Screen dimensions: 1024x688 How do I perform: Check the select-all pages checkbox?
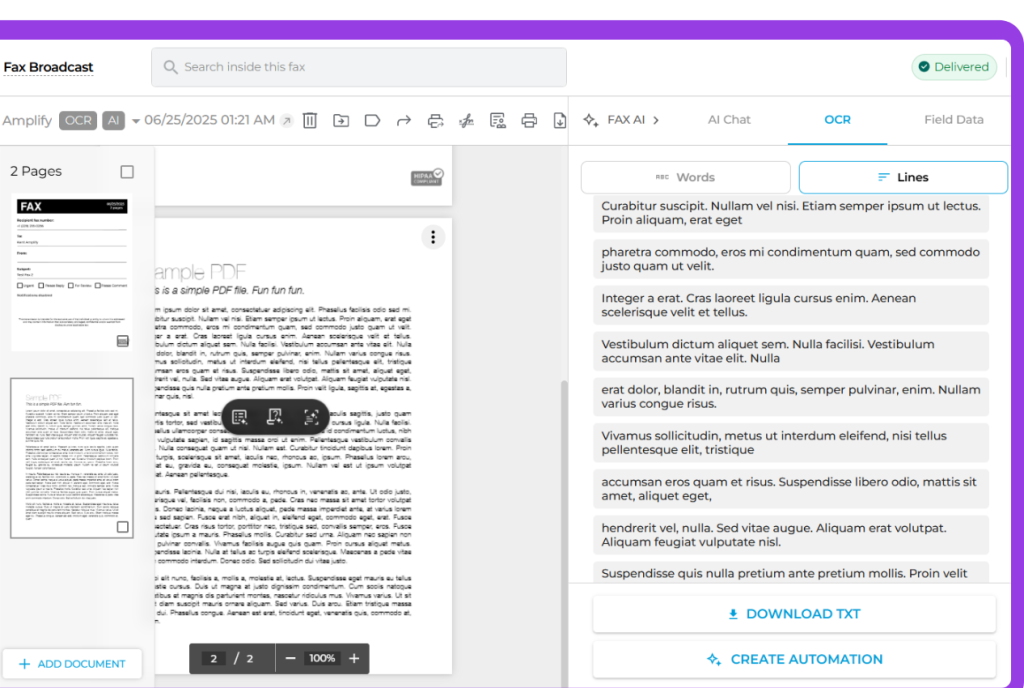[127, 171]
